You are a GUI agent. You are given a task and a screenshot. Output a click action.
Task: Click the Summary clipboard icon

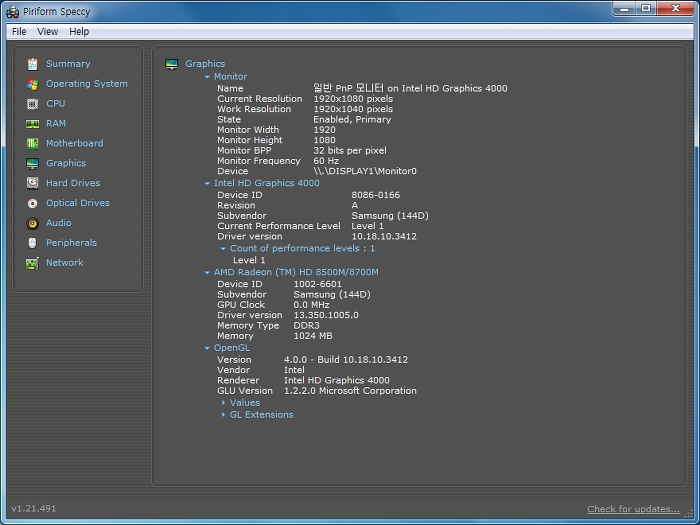32,64
